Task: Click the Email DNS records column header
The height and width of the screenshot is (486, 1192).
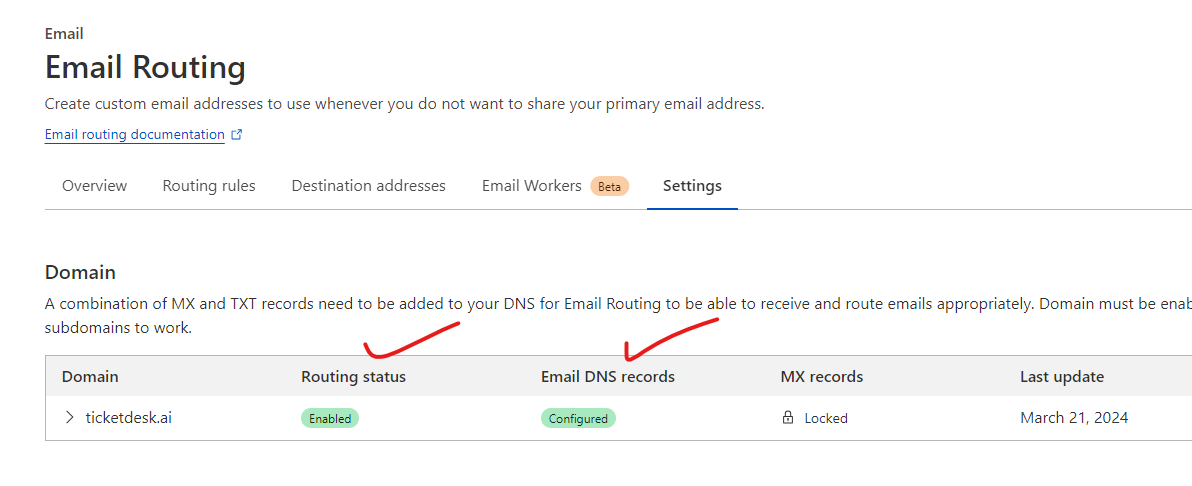Action: click(607, 377)
